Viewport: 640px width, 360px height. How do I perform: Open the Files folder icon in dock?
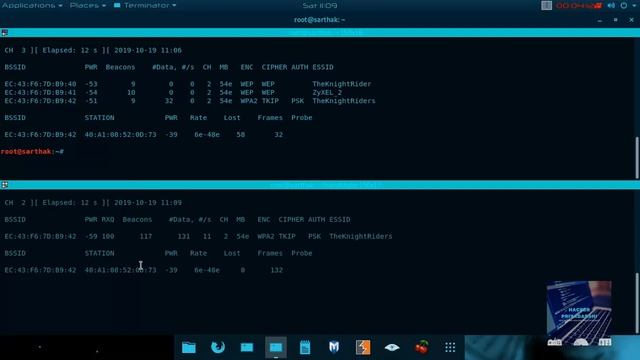click(189, 347)
